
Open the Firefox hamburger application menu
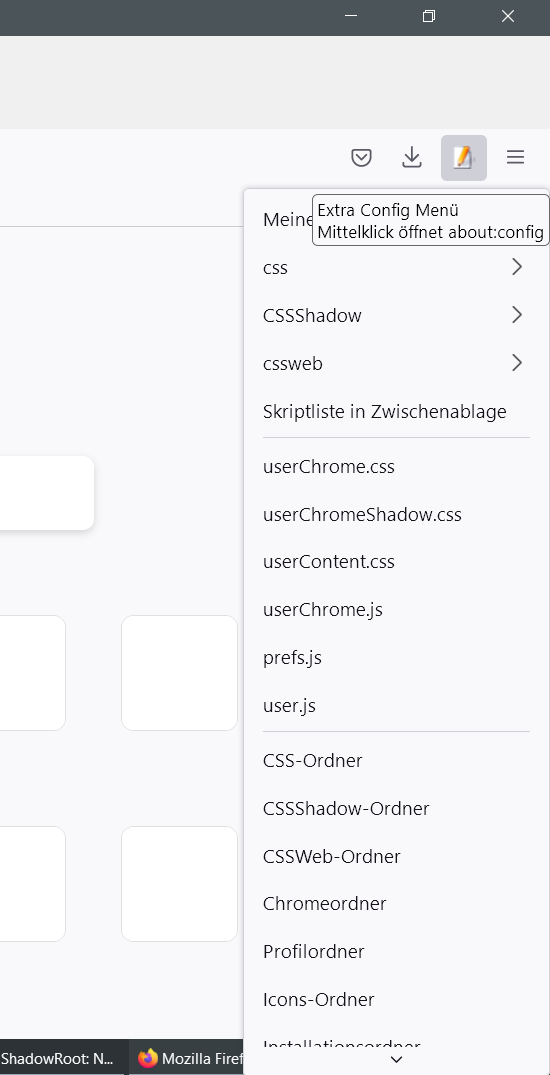point(516,158)
